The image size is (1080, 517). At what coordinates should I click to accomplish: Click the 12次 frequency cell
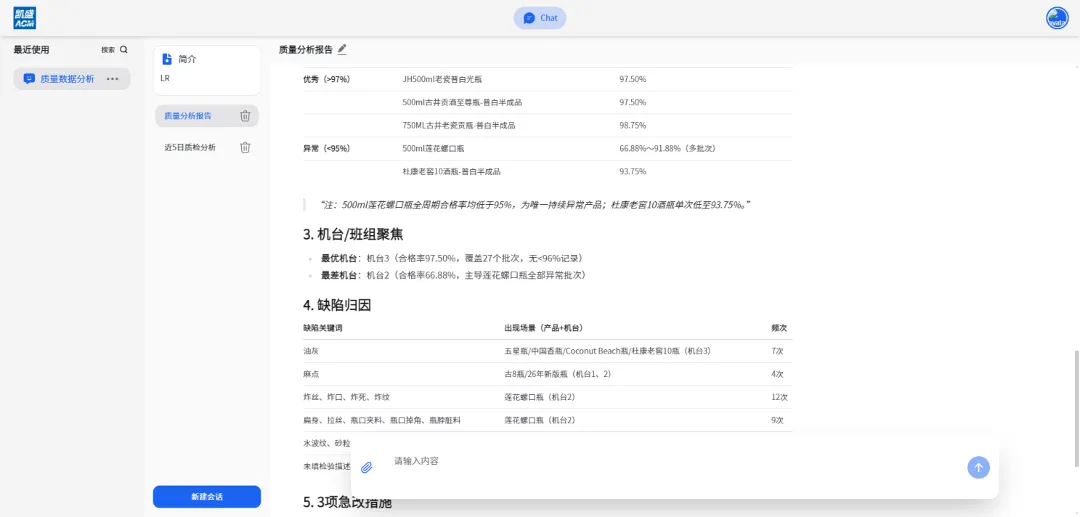[x=779, y=397]
